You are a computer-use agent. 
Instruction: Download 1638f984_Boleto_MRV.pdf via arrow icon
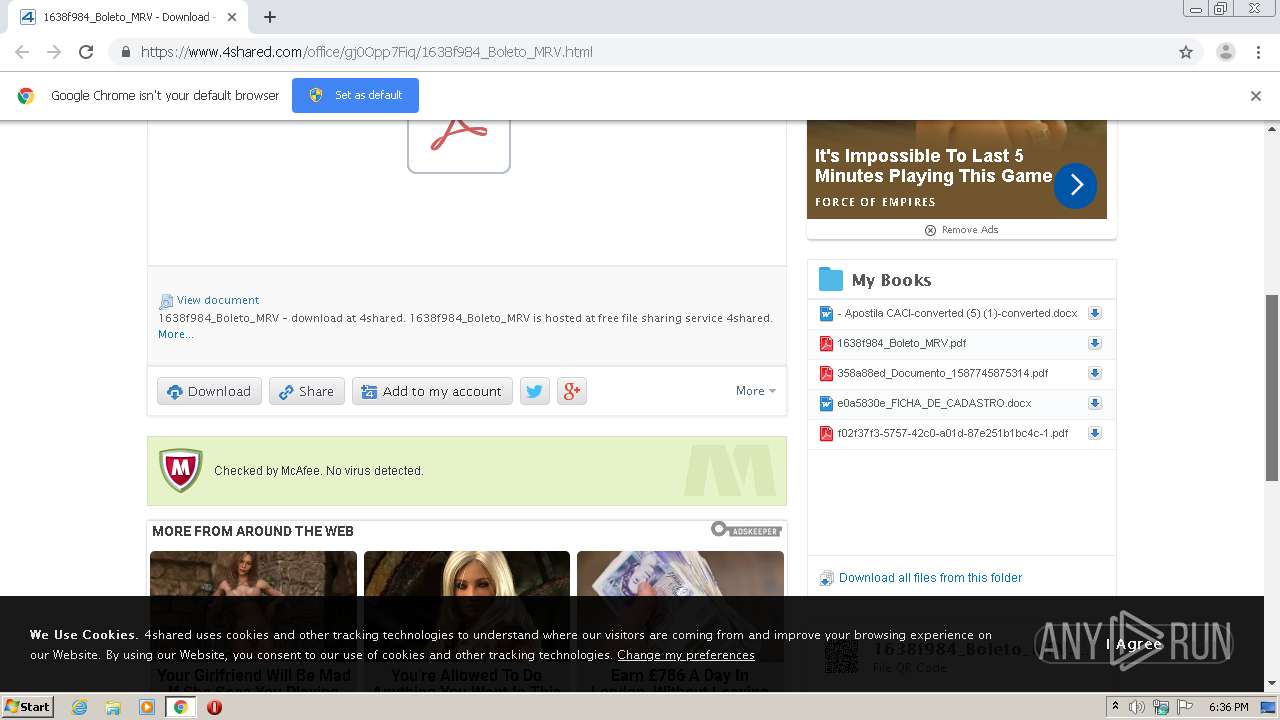click(1095, 343)
